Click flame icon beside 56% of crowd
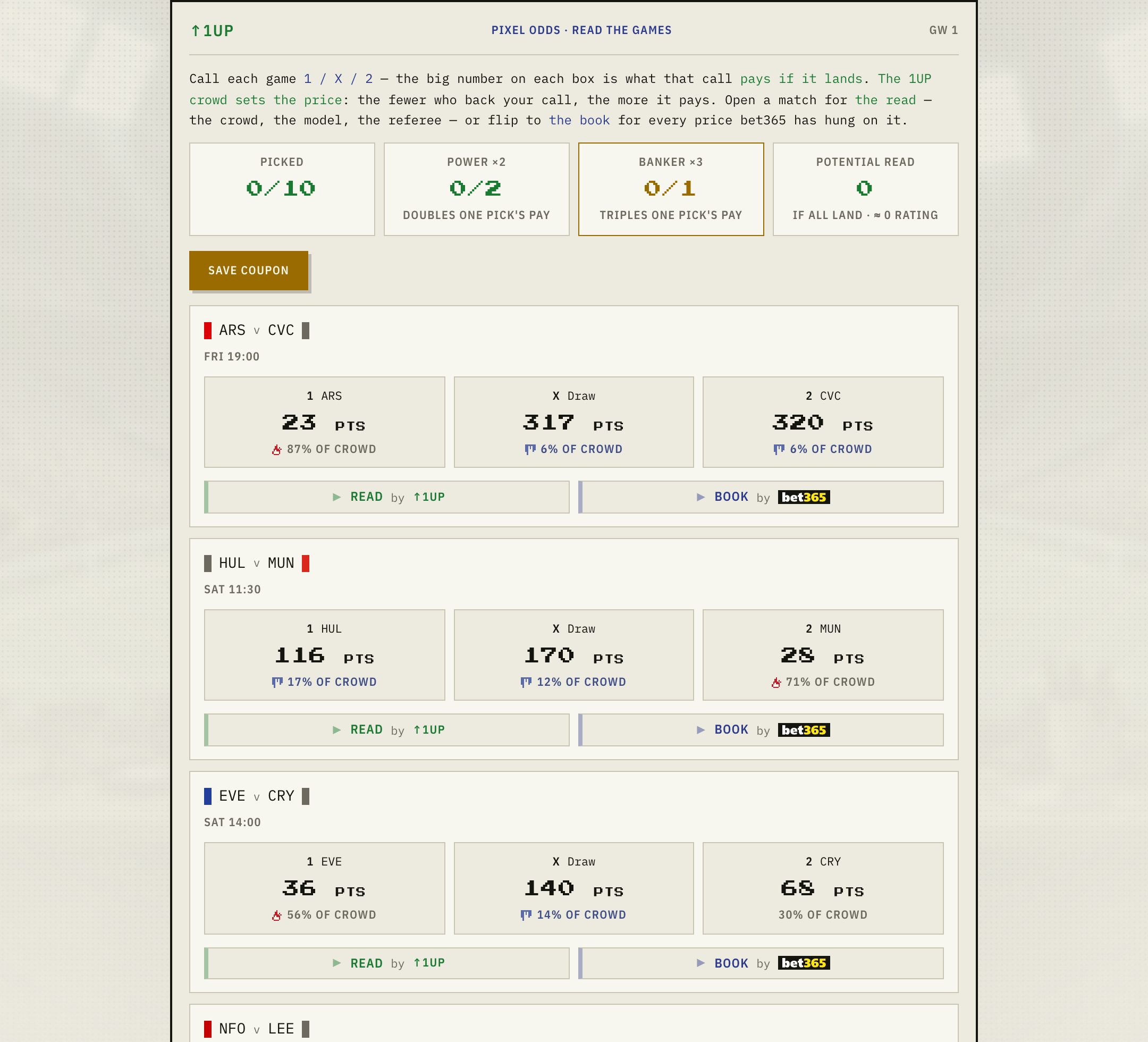 (277, 915)
